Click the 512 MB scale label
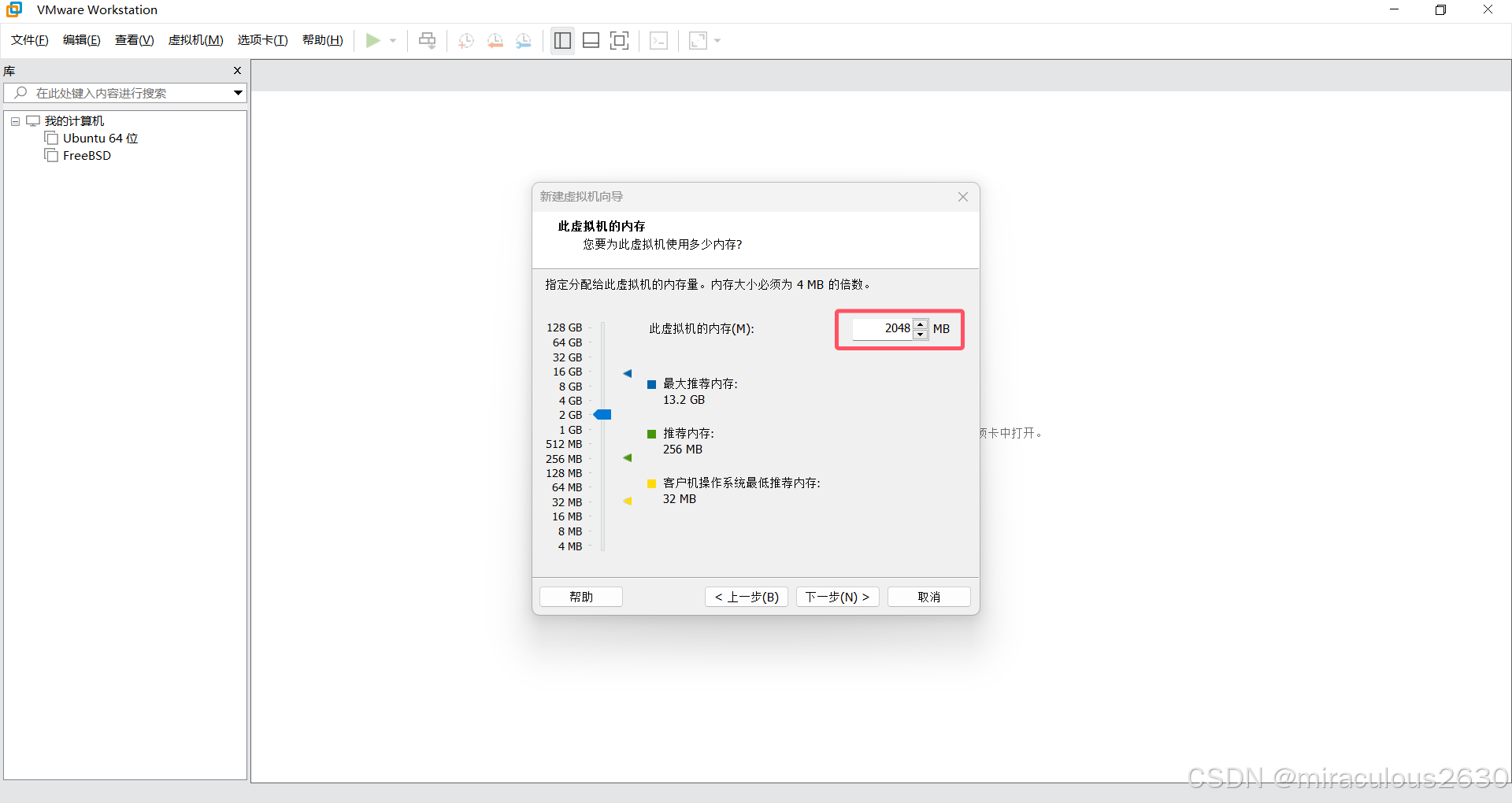 point(564,444)
